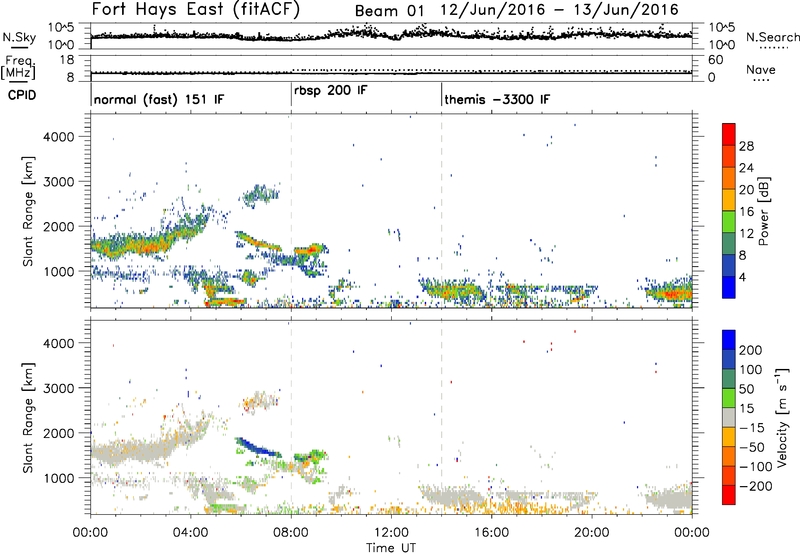Click the '12:00' time tick label
Viewport: 800px width, 554px height.
(x=391, y=533)
